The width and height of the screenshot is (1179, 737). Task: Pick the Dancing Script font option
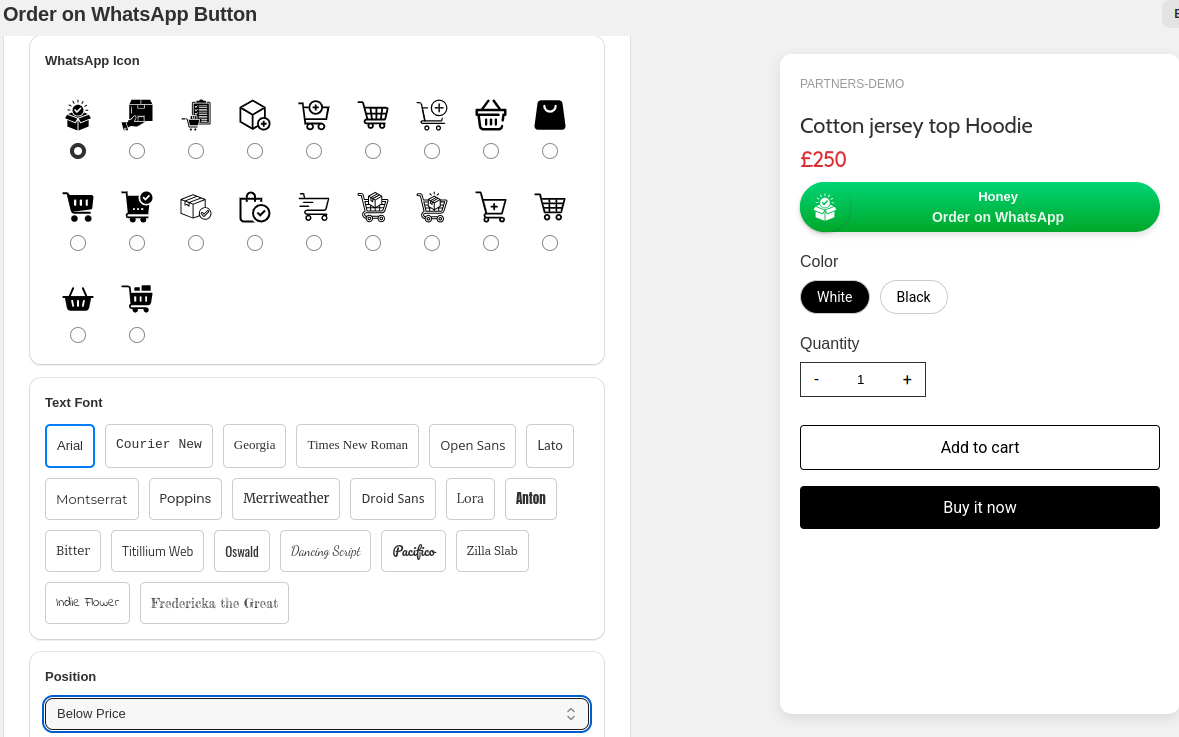tap(325, 551)
